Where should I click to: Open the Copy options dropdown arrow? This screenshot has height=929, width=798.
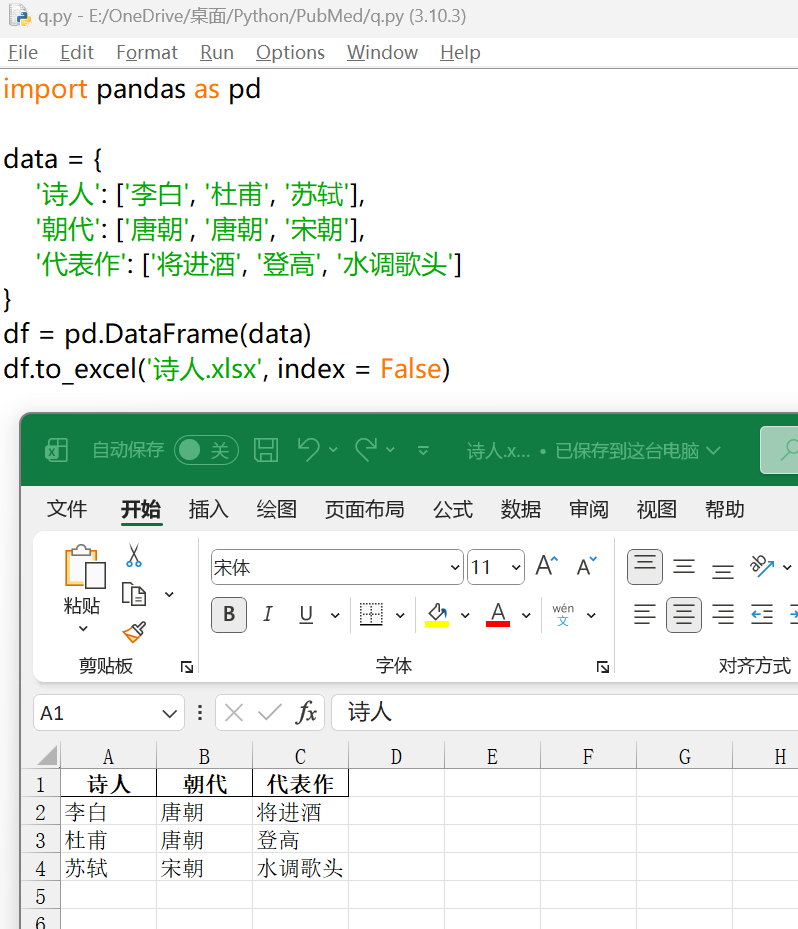click(x=169, y=594)
